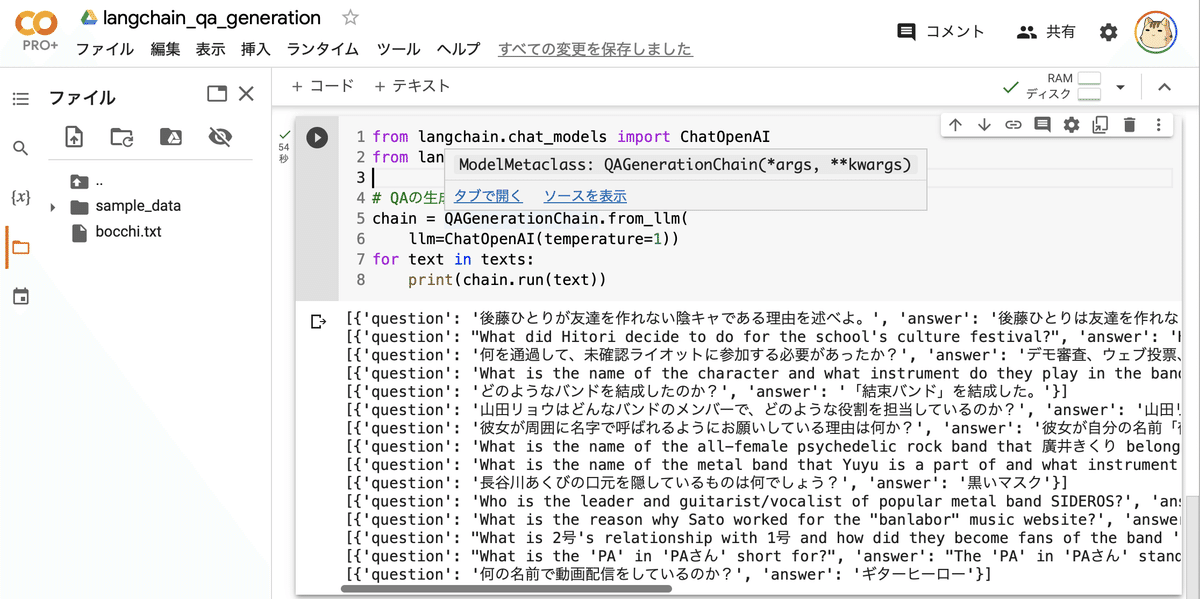1200x599 pixels.
Task: Open the ランタイム menu
Action: [x=323, y=49]
